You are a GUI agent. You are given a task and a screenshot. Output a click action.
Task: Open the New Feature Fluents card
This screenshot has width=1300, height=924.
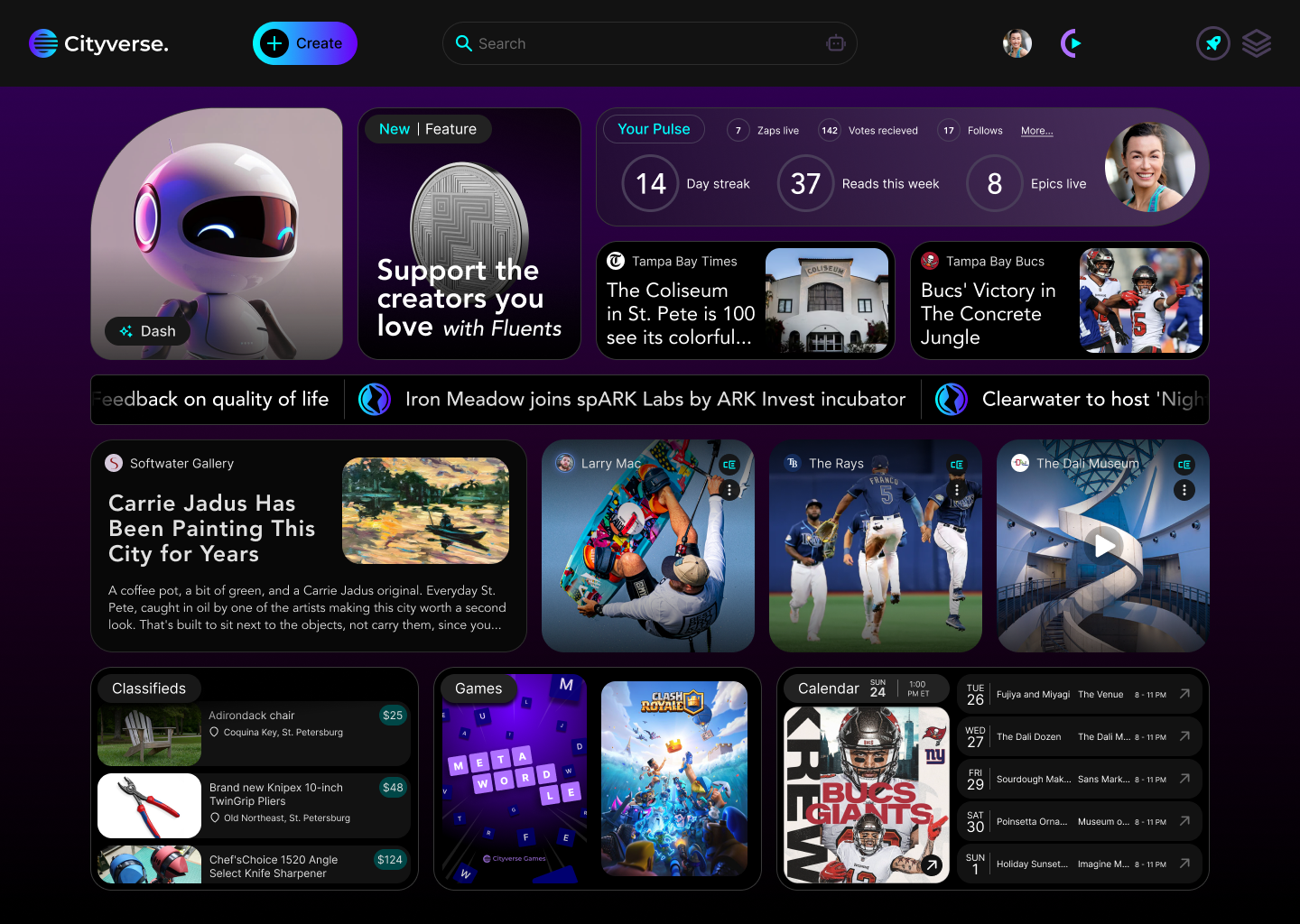click(469, 234)
